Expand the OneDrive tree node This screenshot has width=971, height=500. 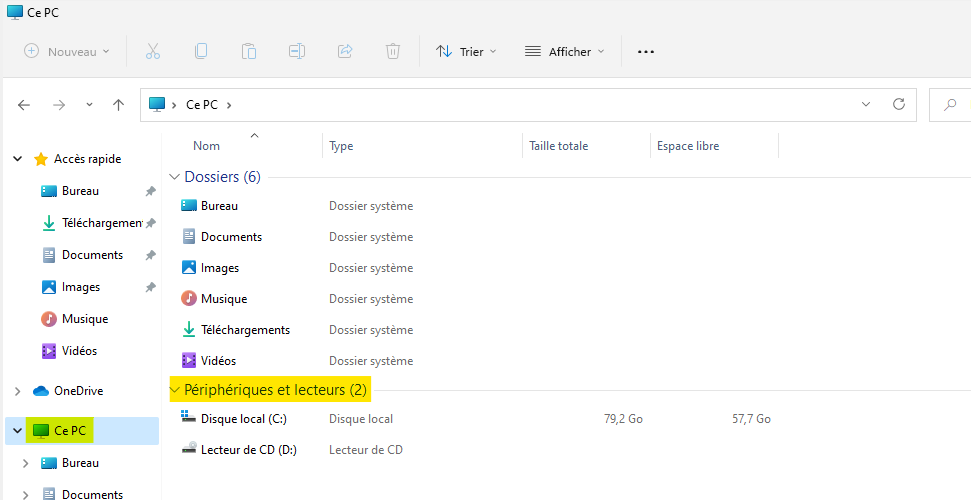(17, 391)
